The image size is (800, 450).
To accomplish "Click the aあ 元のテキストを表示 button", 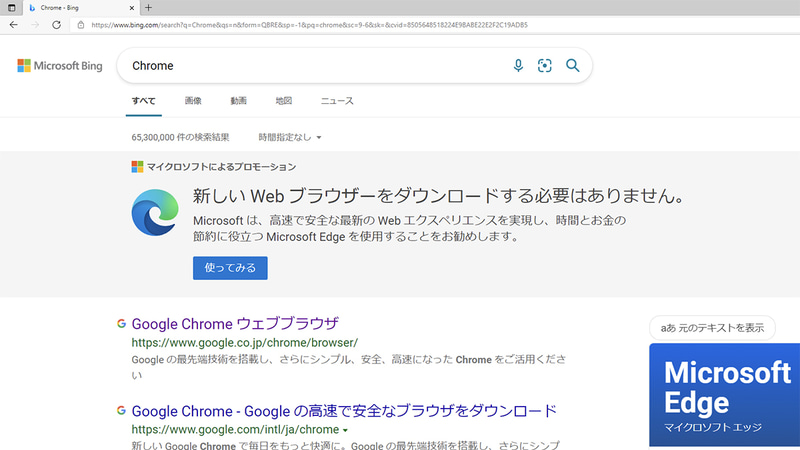I will click(712, 328).
